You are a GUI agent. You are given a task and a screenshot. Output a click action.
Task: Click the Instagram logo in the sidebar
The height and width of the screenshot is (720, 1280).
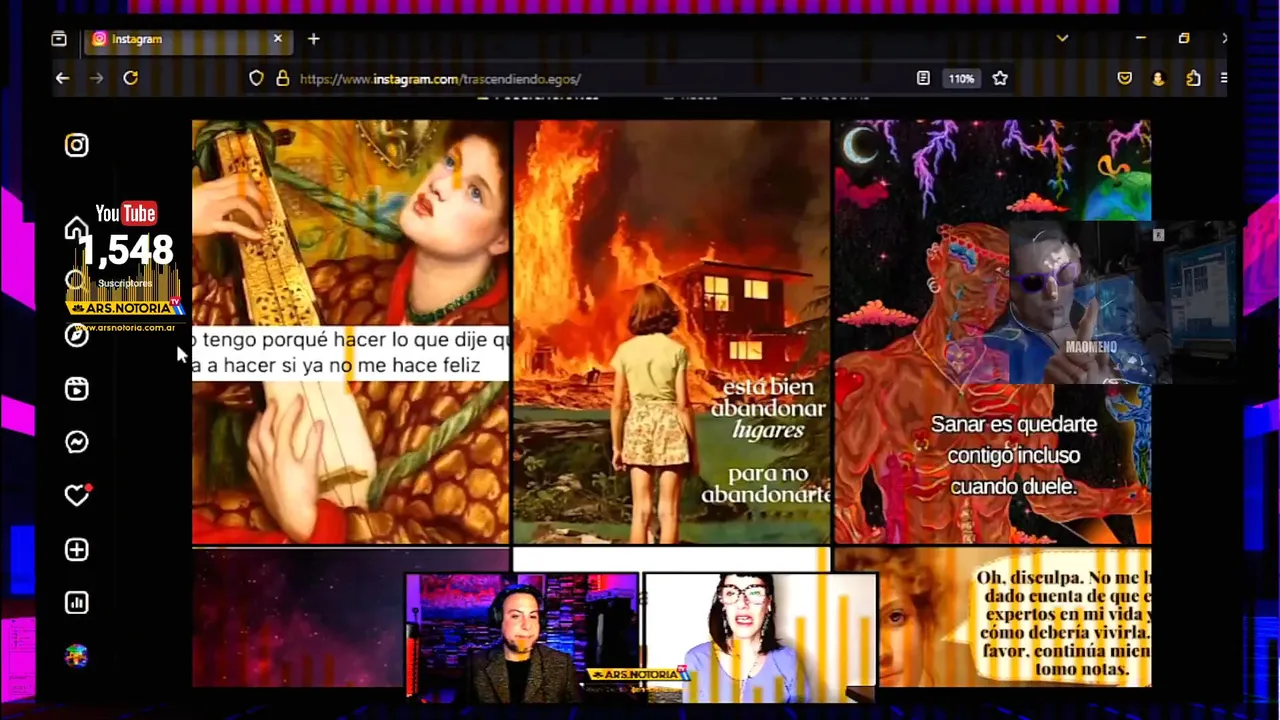pyautogui.click(x=77, y=145)
